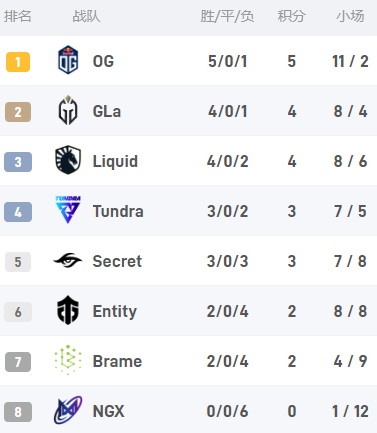This screenshot has width=377, height=433.
Task: Open the Brame green logo
Action: [68, 360]
